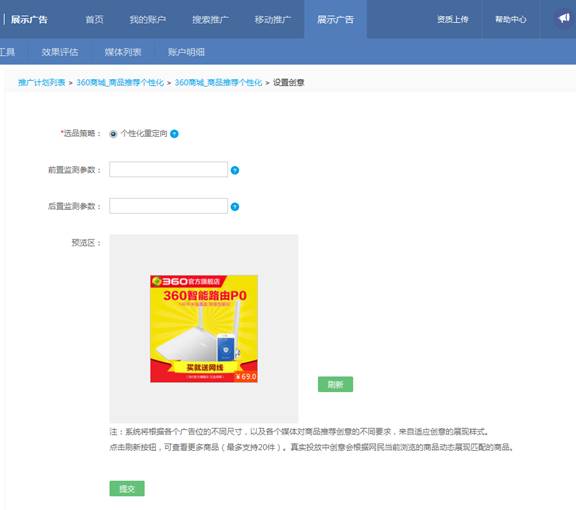This screenshot has height=510, width=576.
Task: Click the green 提交 button
Action: coord(127,488)
